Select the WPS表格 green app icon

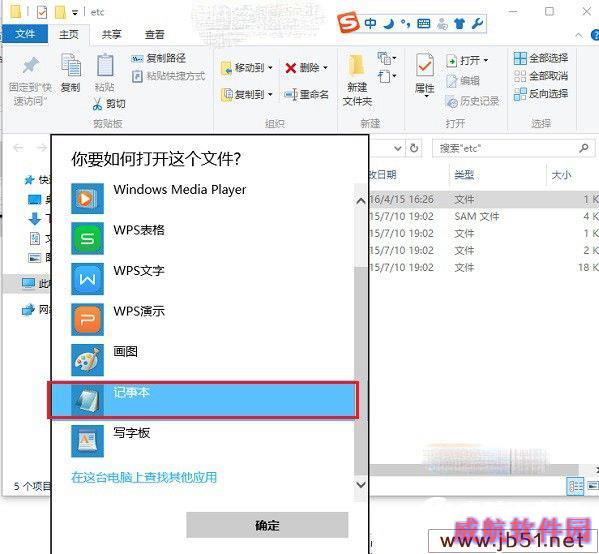click(x=87, y=239)
